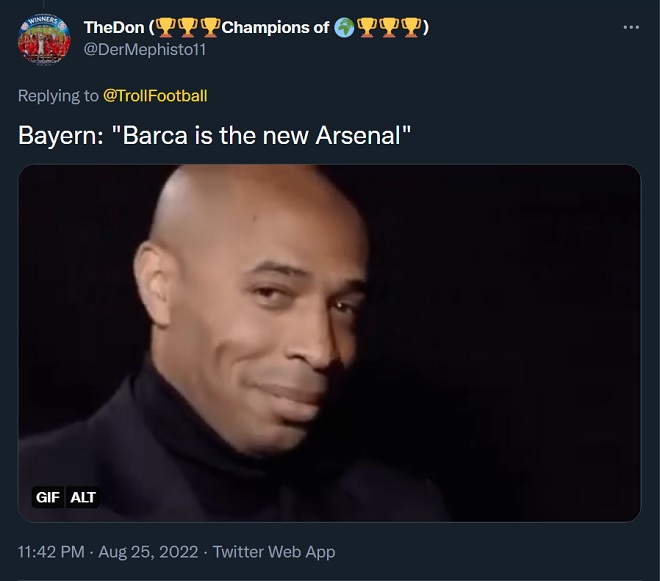This screenshot has width=660, height=581.
Task: Click the trophy emoji right after the globe
Action: [x=366, y=27]
